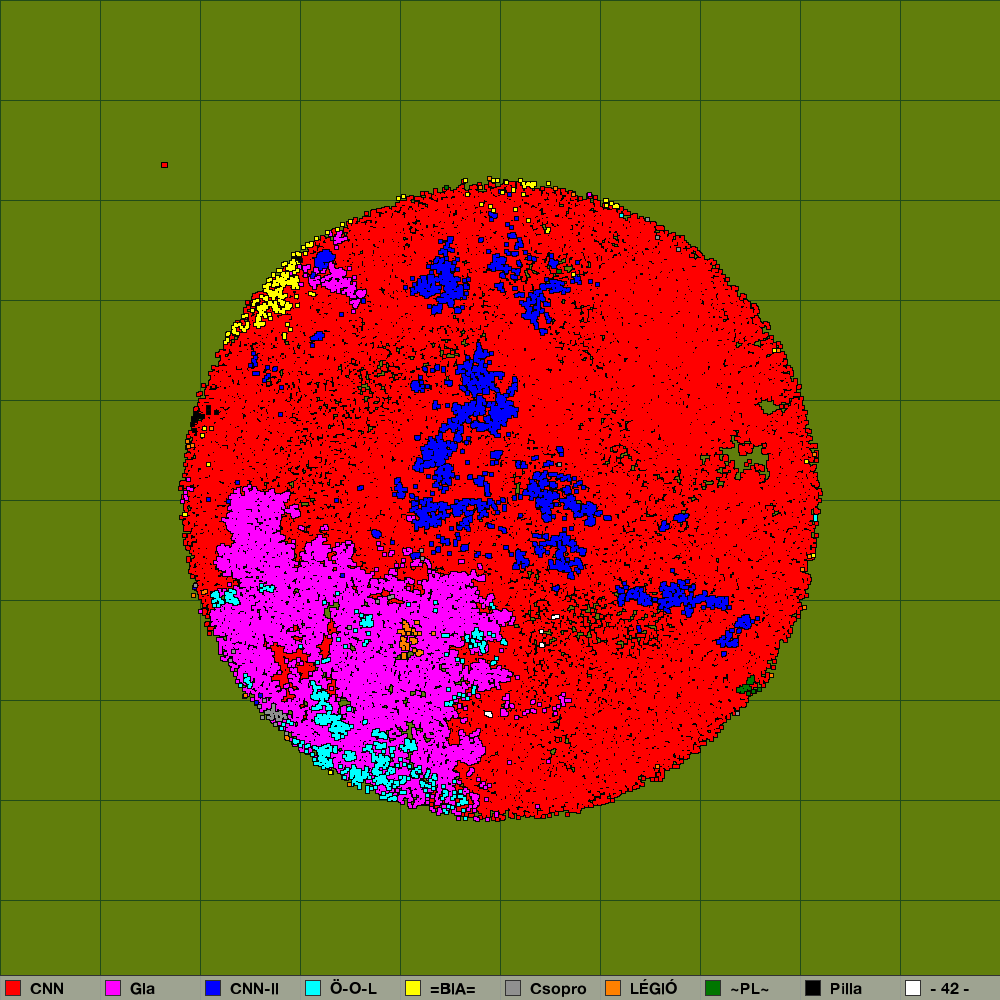The height and width of the screenshot is (1000, 1000).
Task: Select the '- 42 -' legend label
Action: (950, 989)
